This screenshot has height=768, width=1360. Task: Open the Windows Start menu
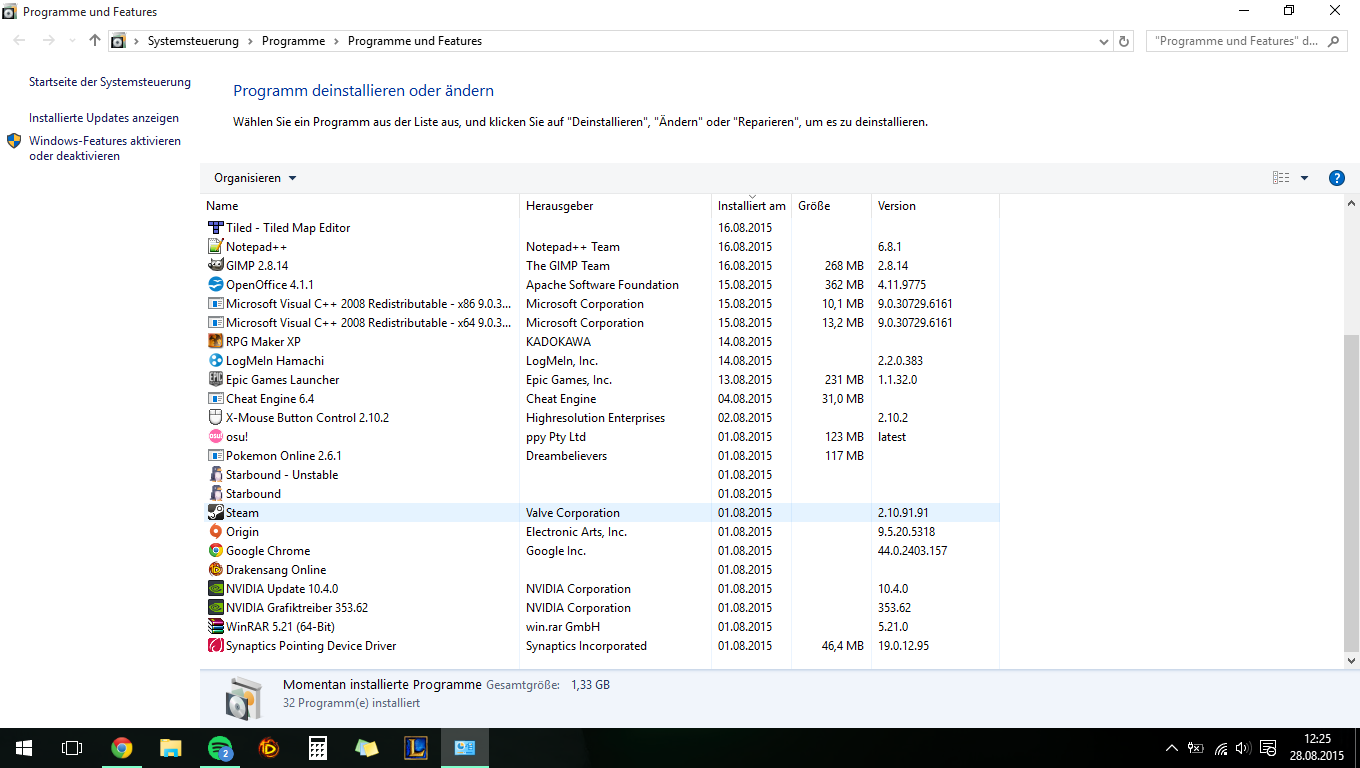coord(24,747)
